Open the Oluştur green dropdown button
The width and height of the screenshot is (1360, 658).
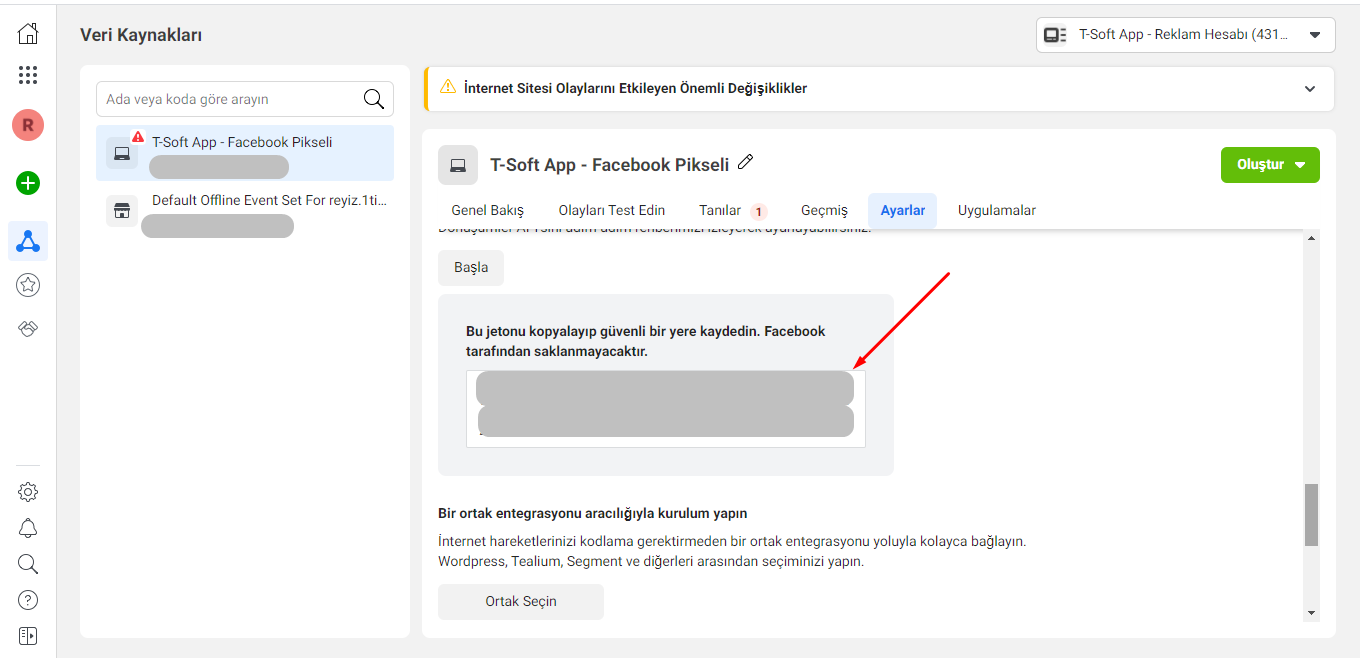pyautogui.click(x=1270, y=165)
